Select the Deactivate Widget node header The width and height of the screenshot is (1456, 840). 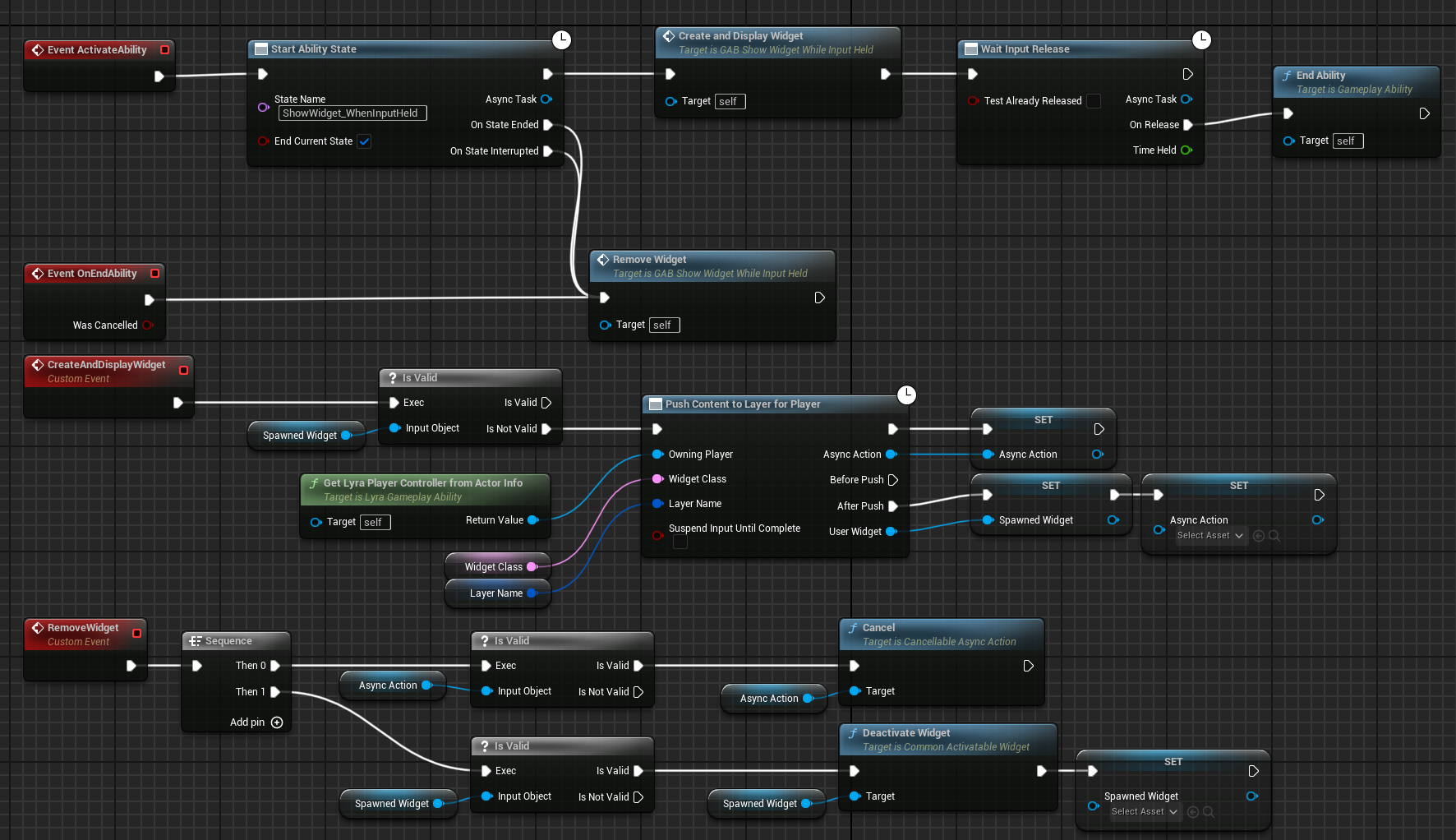coord(905,733)
